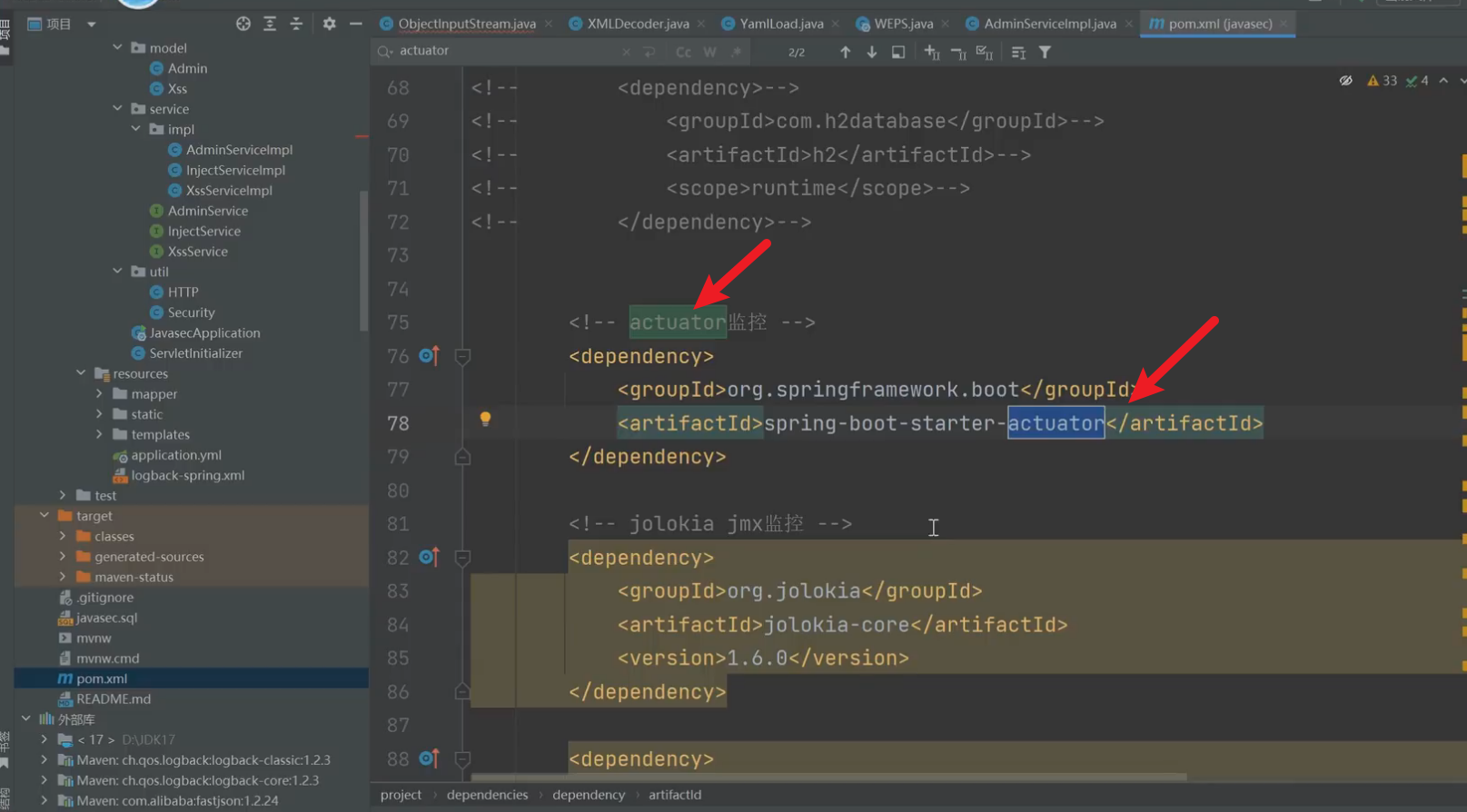
Task: Switch to YamlLoad.java tab
Action: (x=780, y=24)
